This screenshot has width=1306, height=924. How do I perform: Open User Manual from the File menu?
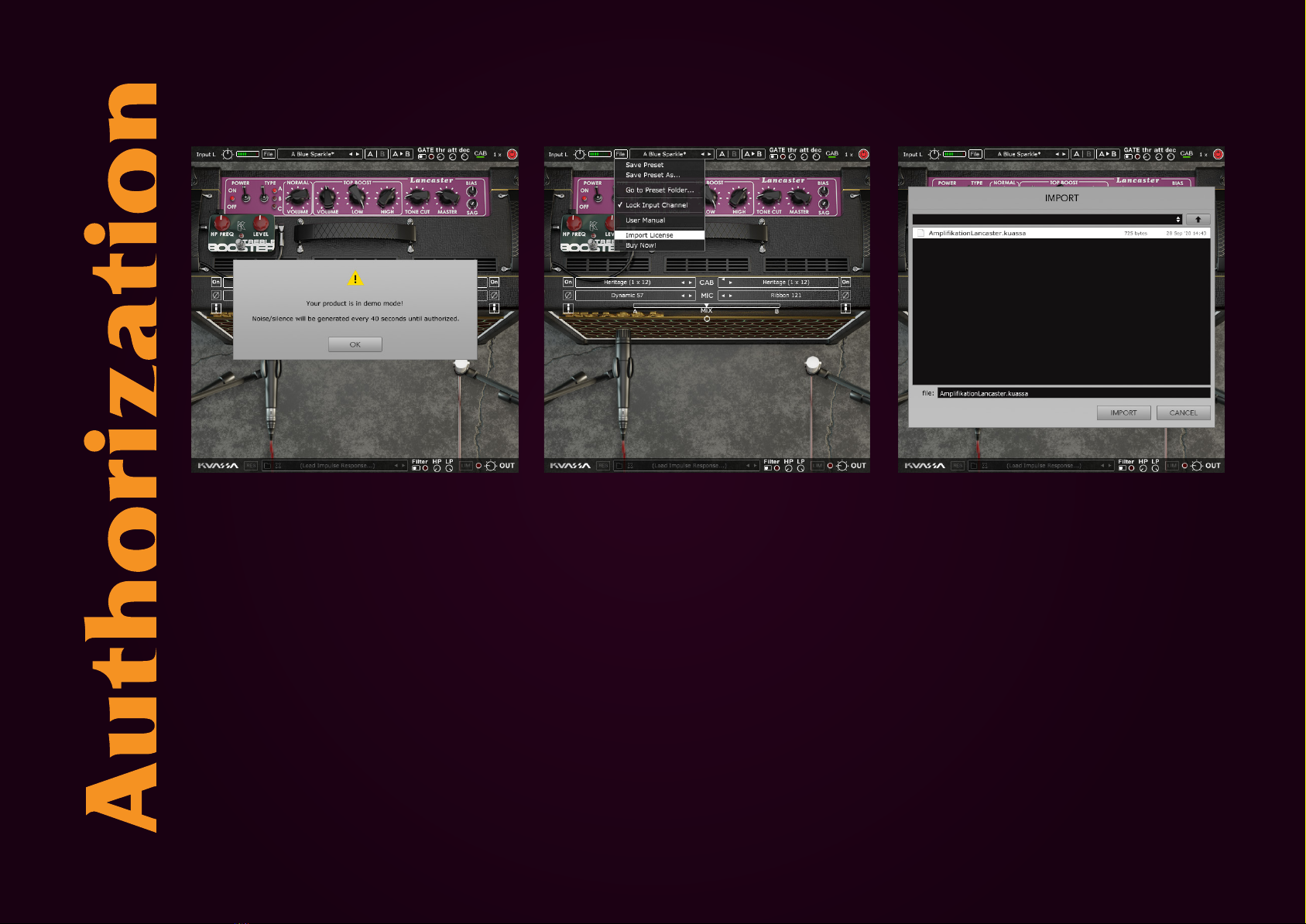pyautogui.click(x=660, y=221)
